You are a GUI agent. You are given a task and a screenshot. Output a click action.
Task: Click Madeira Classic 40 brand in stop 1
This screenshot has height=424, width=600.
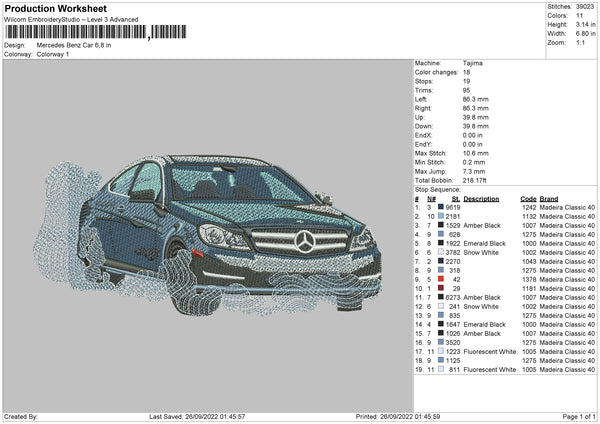point(567,207)
